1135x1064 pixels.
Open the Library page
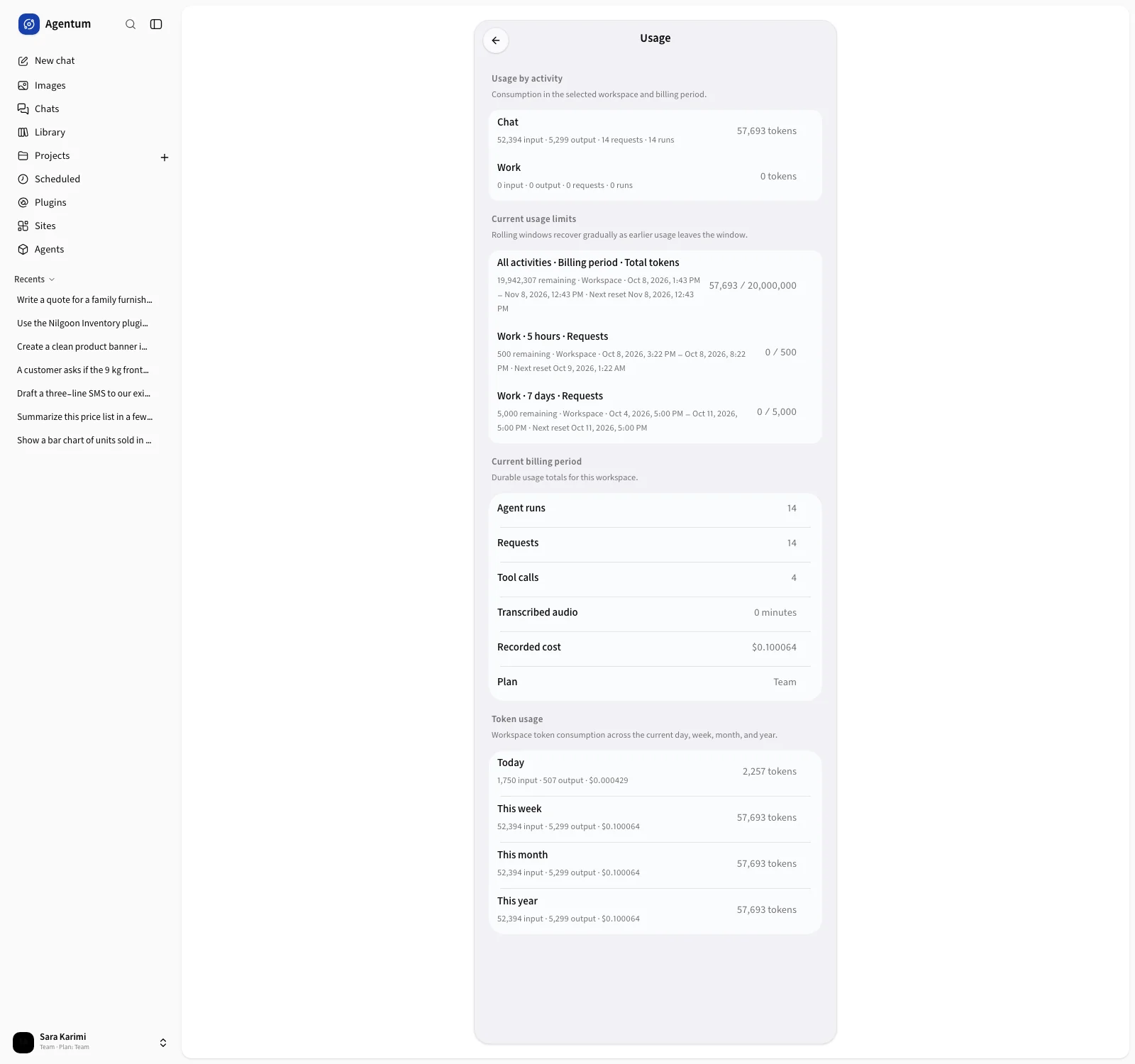pyautogui.click(x=91, y=132)
